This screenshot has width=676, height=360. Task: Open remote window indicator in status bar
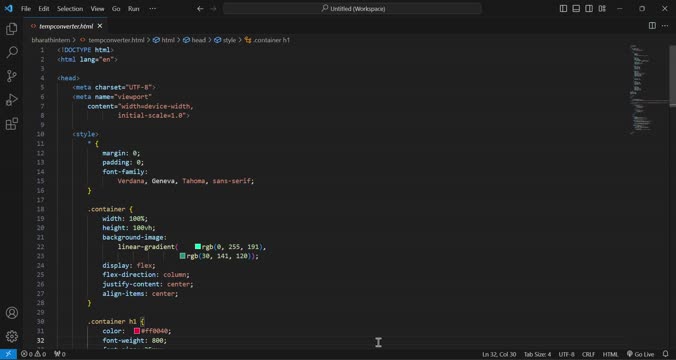pyautogui.click(x=8, y=354)
